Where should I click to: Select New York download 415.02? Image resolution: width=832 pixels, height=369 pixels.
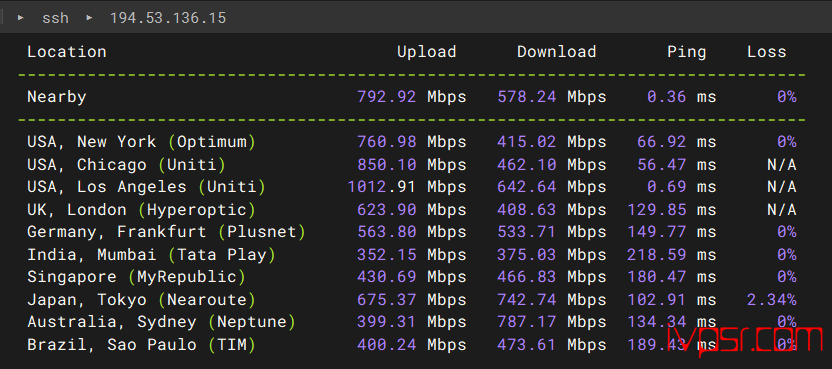(527, 142)
